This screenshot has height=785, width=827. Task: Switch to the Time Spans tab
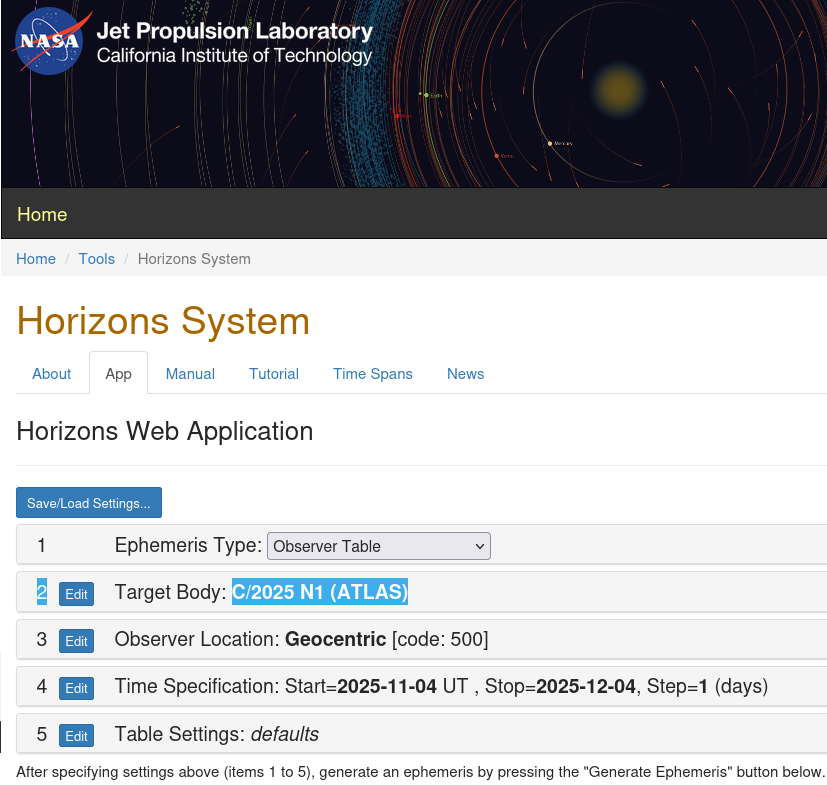373,374
